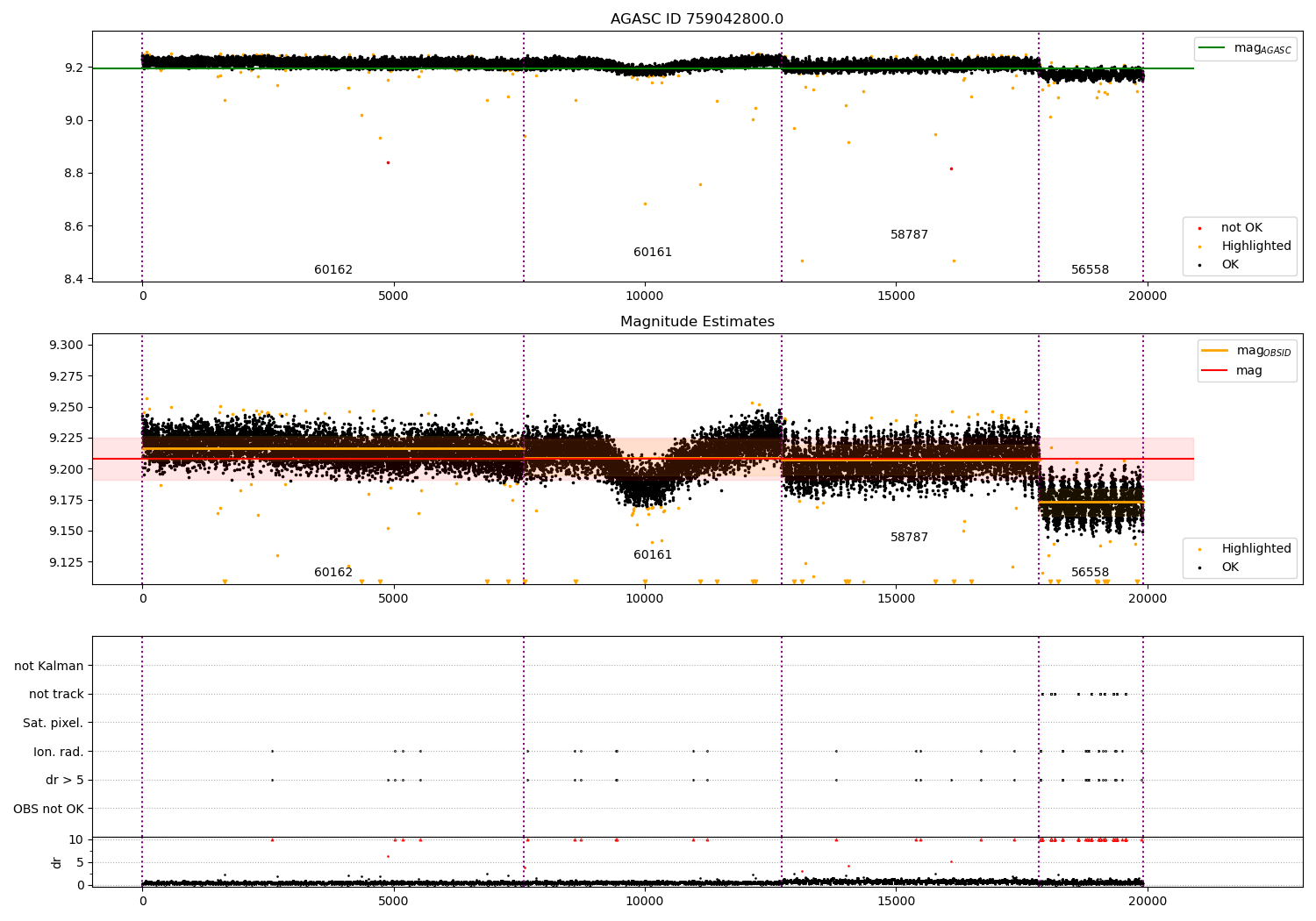Click the 5000 x-axis tick under the top plot
The width and height of the screenshot is (1316, 921).
tap(393, 296)
